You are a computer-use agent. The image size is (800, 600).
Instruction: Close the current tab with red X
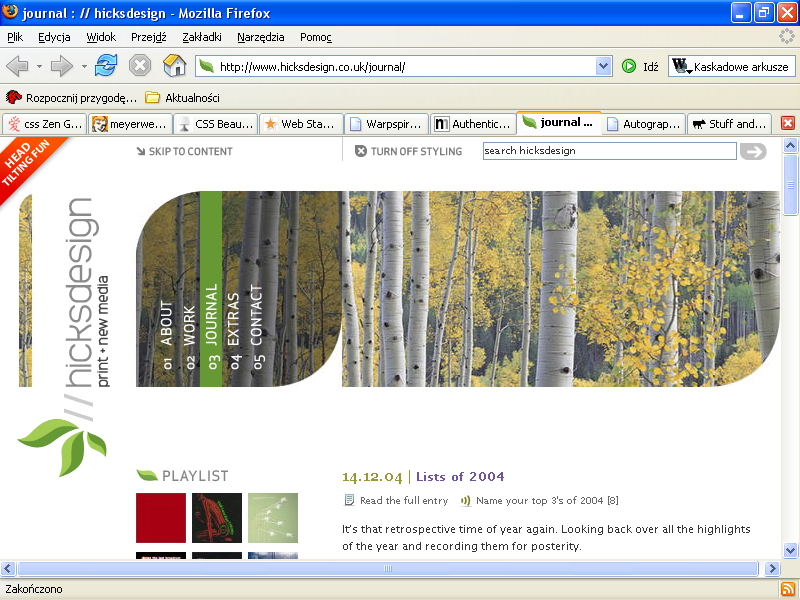pos(788,123)
